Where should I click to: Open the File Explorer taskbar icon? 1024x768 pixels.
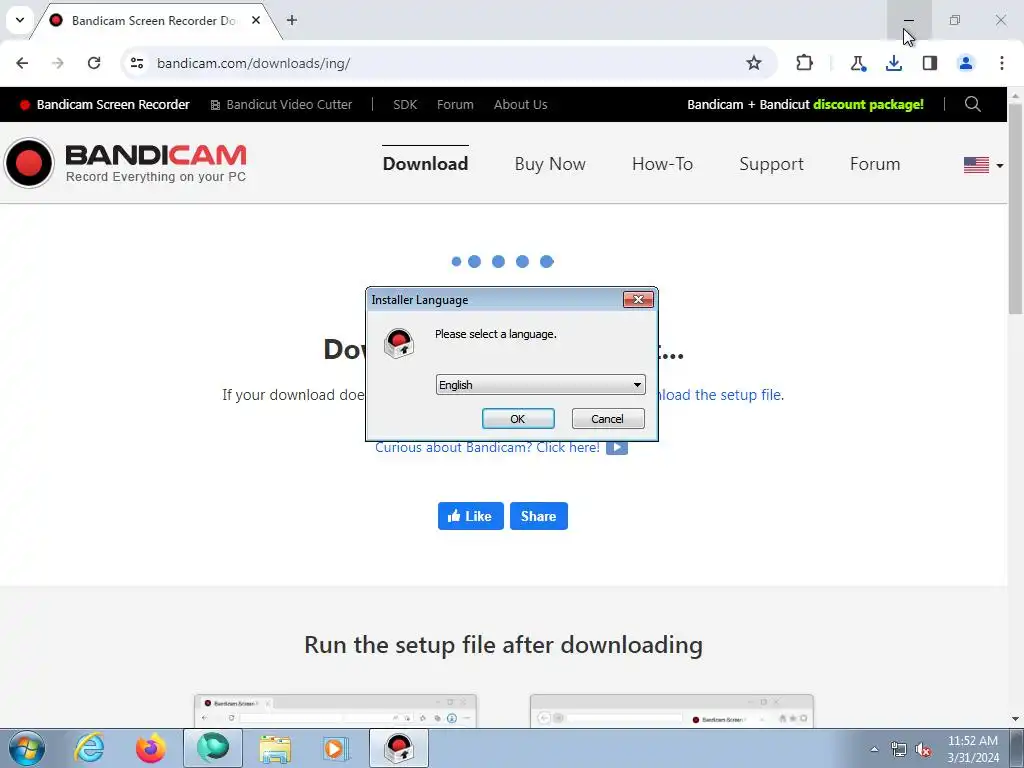point(275,748)
